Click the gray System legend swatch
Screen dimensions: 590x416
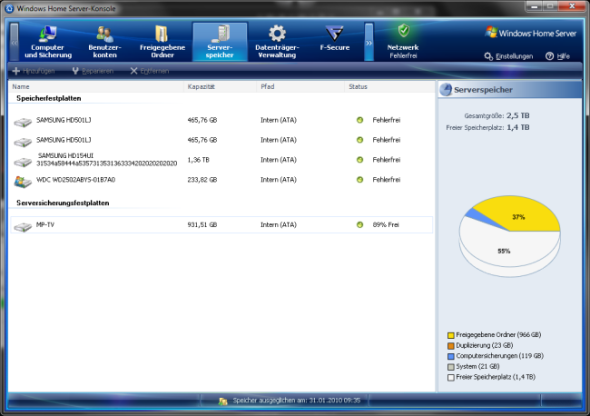coord(451,367)
